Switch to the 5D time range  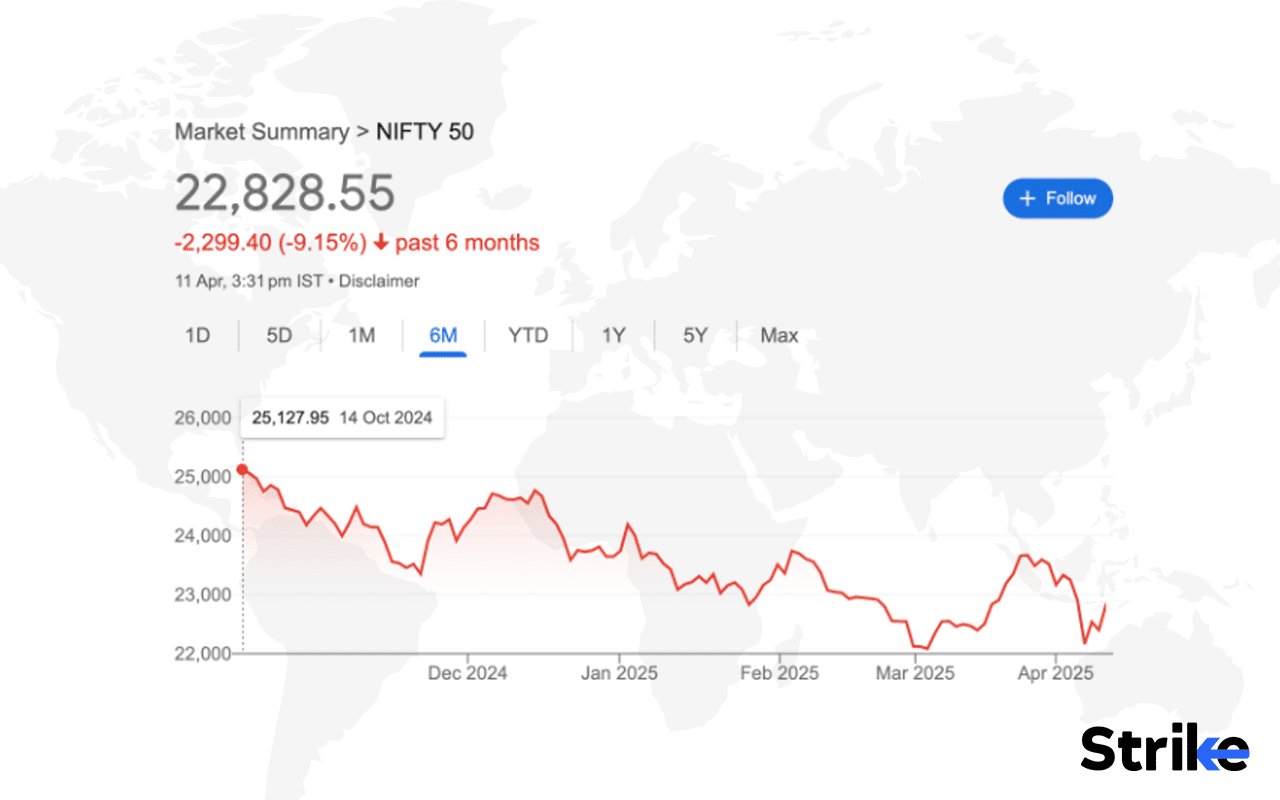point(278,335)
